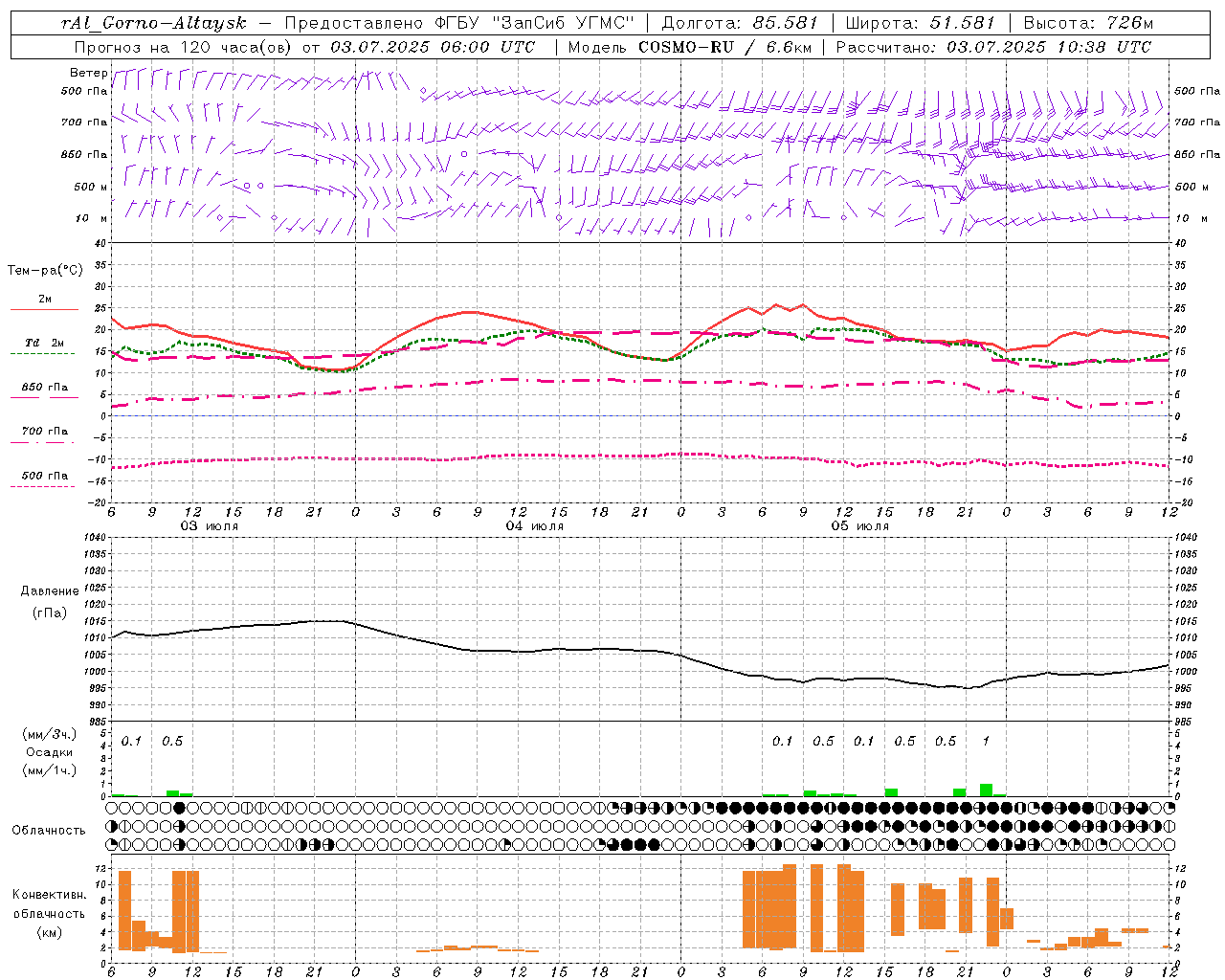Click the (мм/3ч.) precipitation unit label
Screen dimensions: 1225x980
(50, 735)
